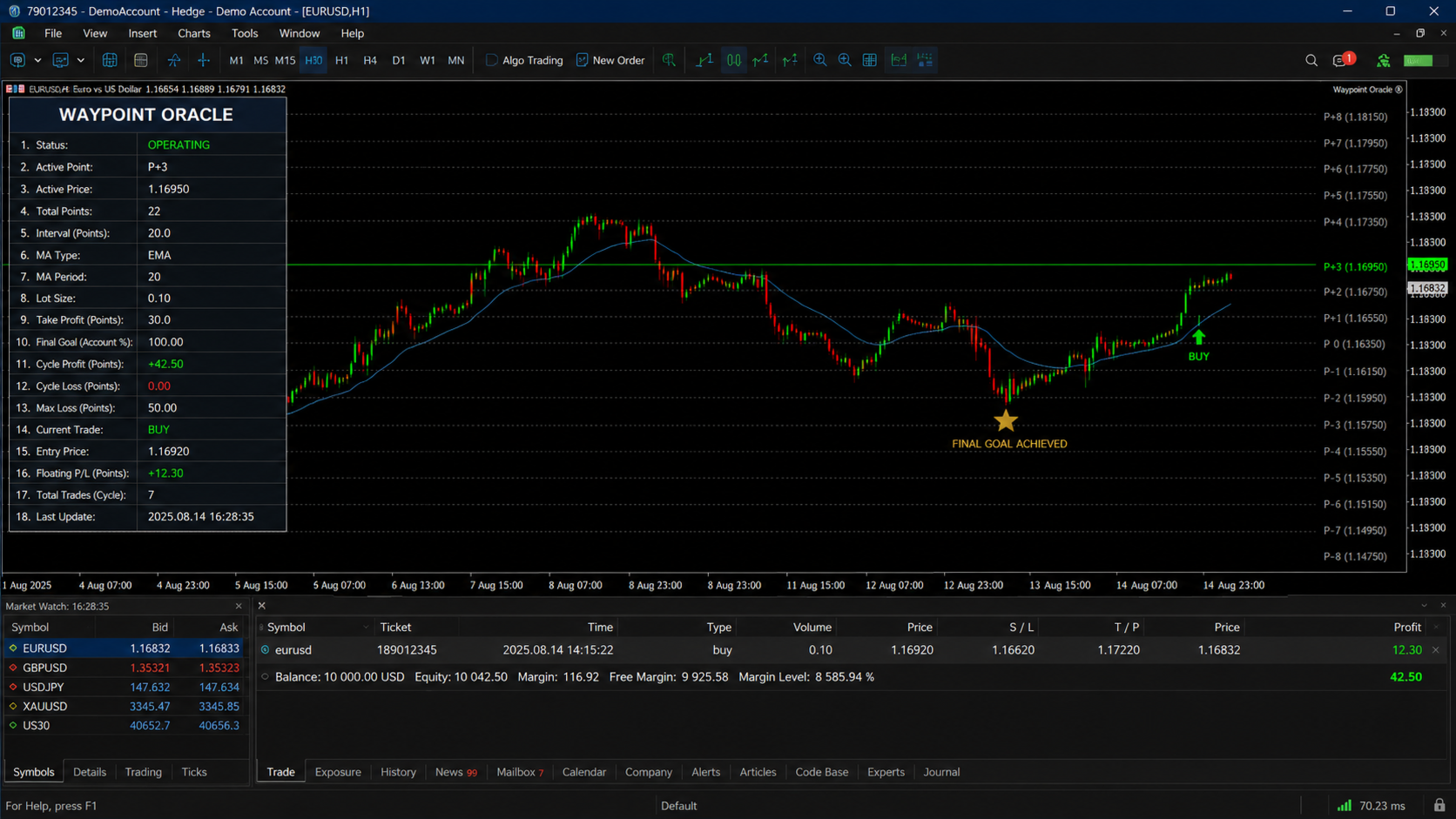Image resolution: width=1456 pixels, height=819 pixels.
Task: Open the Journal tab
Action: [941, 772]
